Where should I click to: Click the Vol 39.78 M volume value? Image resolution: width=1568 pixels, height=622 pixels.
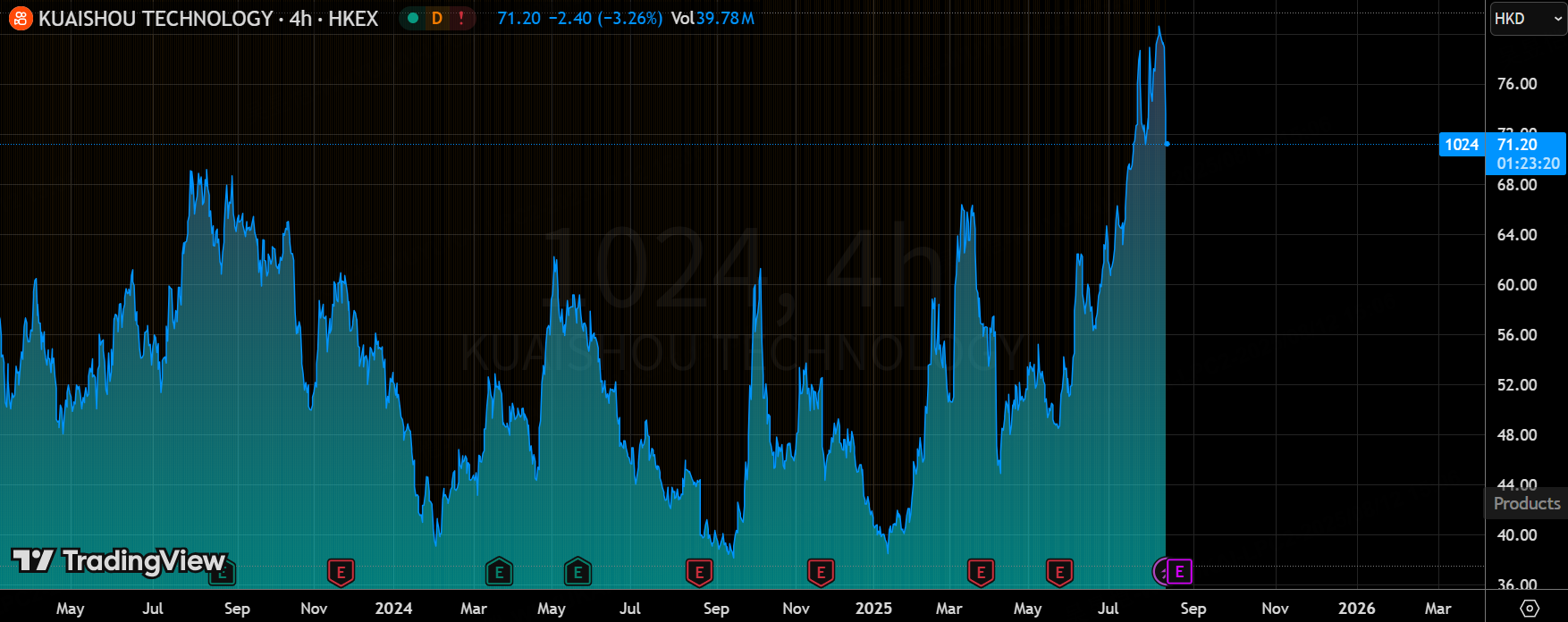(712, 18)
